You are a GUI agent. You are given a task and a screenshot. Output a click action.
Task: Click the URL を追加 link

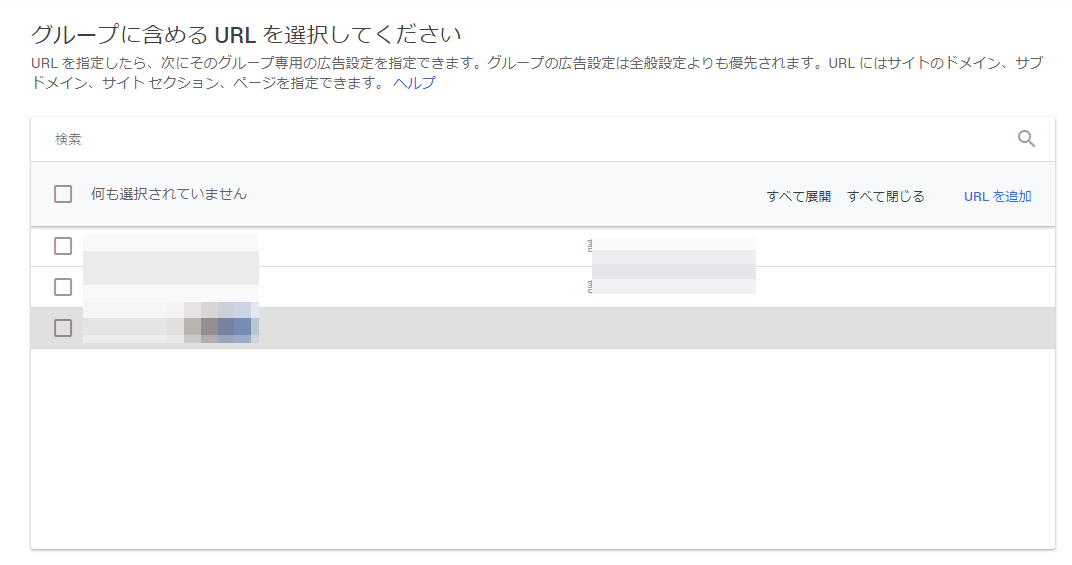pyautogui.click(x=997, y=196)
